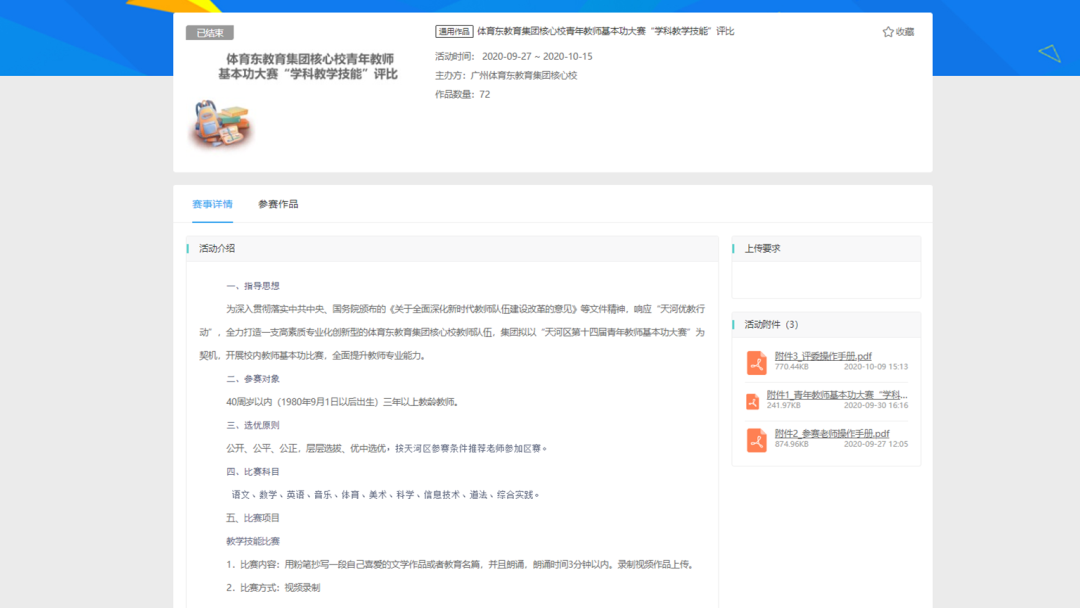Click the star icon next to 收藏
This screenshot has height=608, width=1080.
[885, 31]
